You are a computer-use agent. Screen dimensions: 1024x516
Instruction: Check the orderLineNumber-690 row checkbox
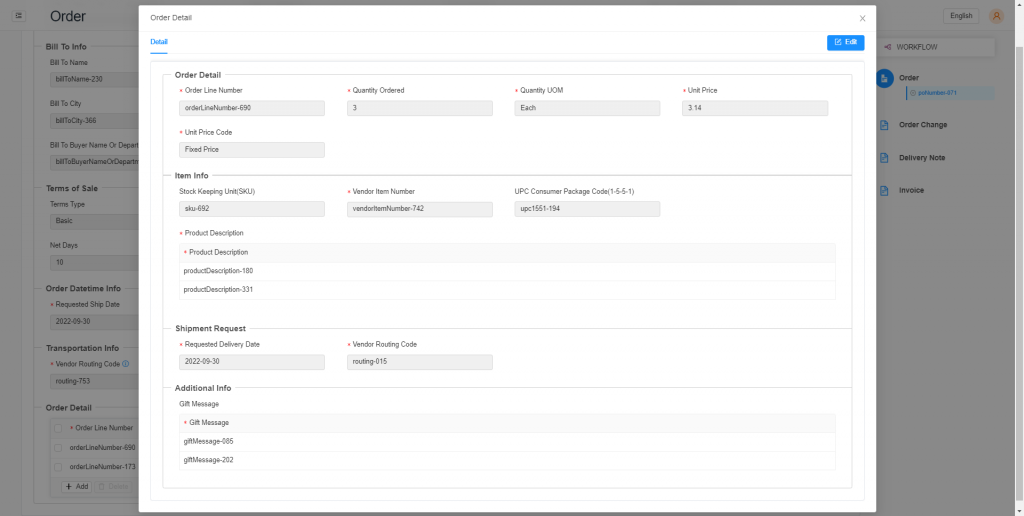click(x=58, y=448)
